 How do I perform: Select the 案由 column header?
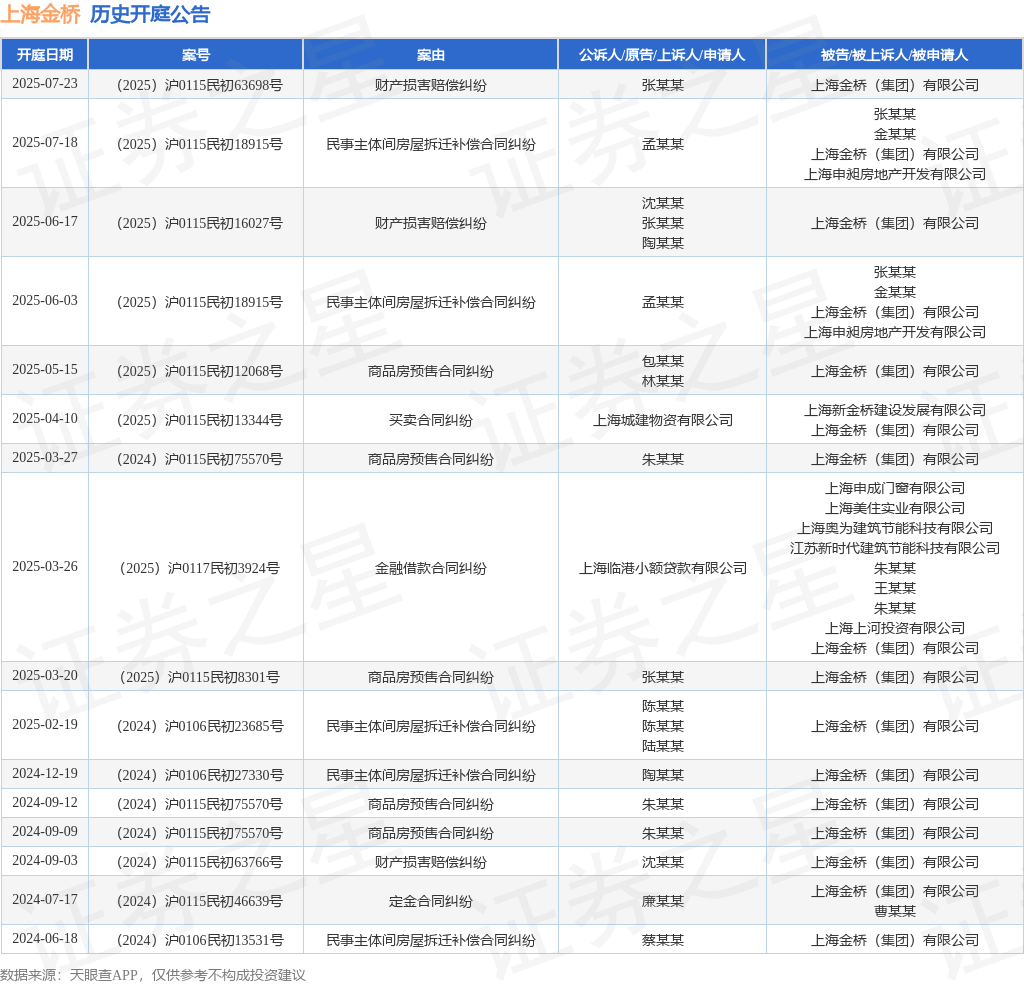point(431,55)
